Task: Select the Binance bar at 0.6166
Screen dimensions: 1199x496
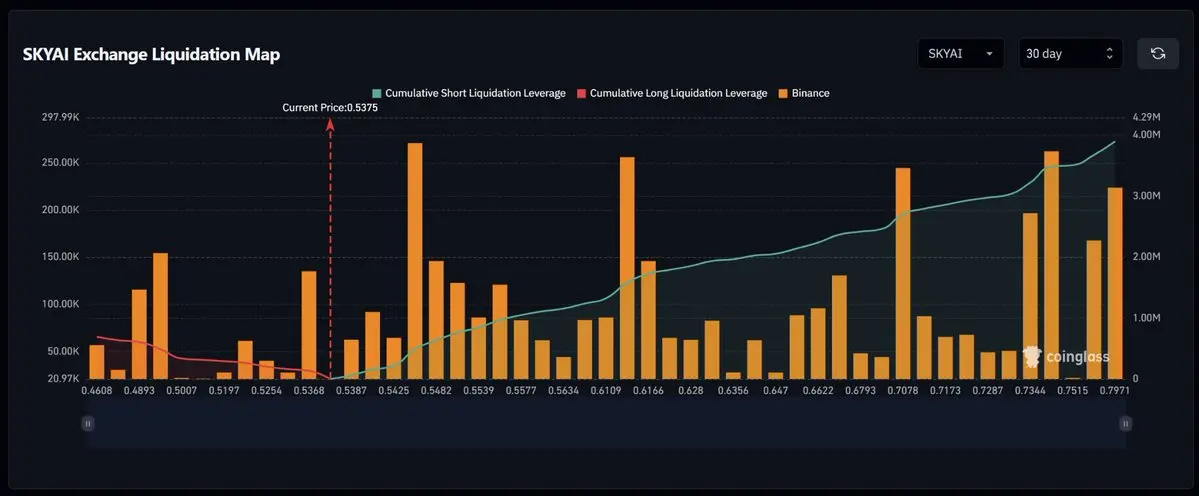Action: (x=648, y=319)
